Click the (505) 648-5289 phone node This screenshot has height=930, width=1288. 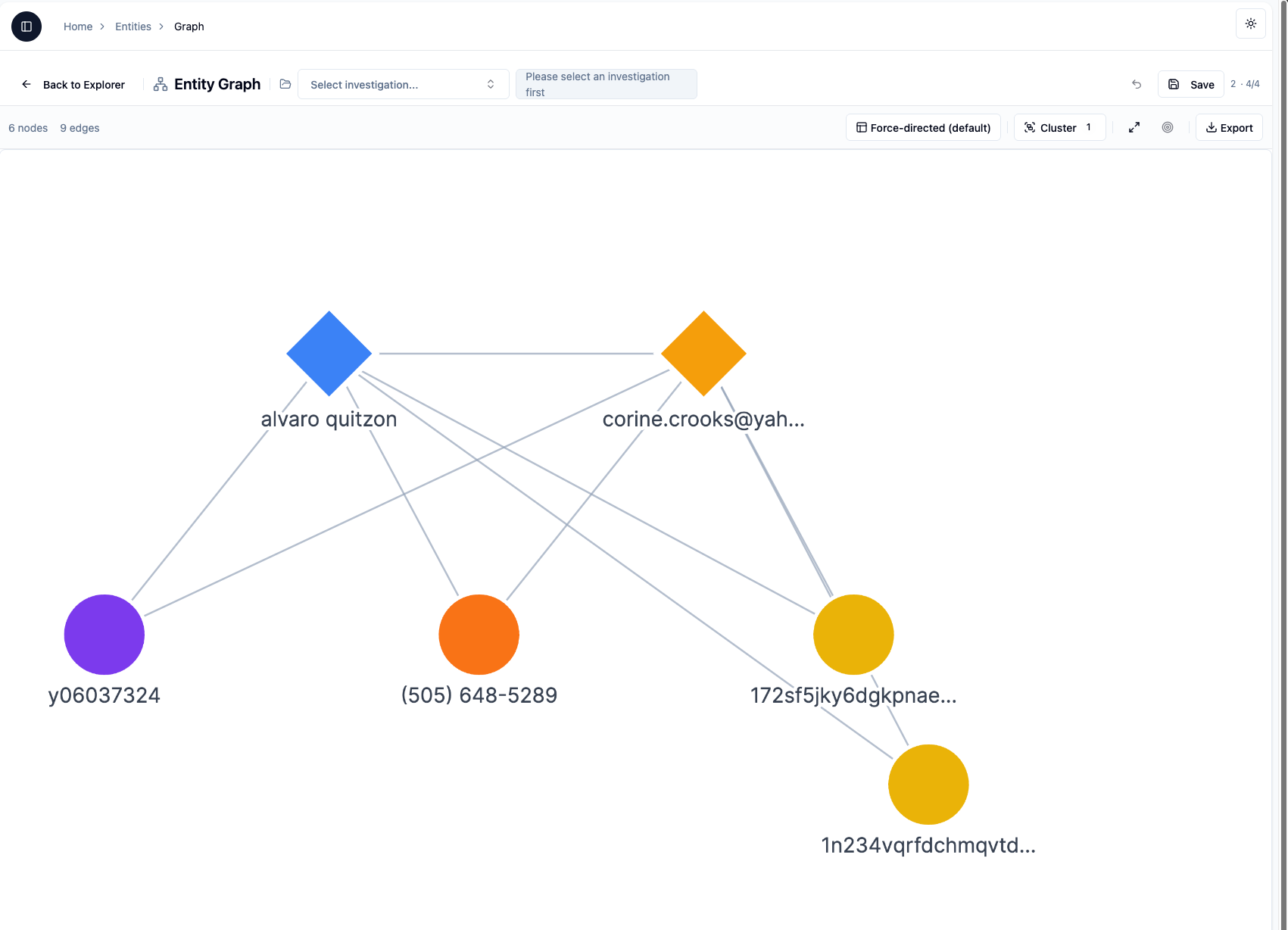(x=479, y=635)
